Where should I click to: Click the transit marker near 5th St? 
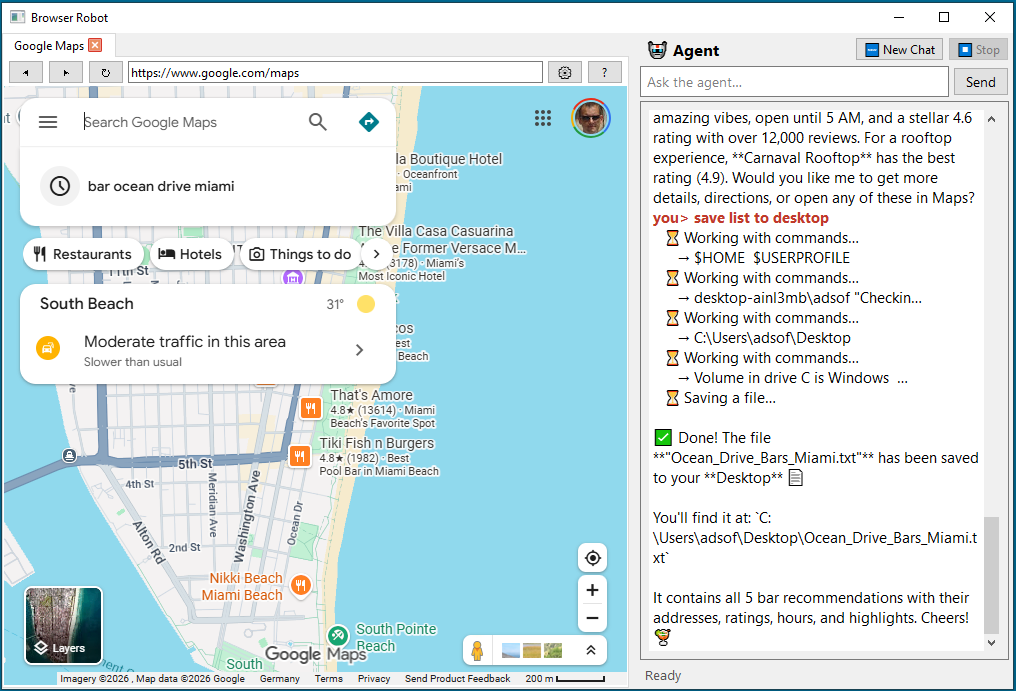point(69,456)
